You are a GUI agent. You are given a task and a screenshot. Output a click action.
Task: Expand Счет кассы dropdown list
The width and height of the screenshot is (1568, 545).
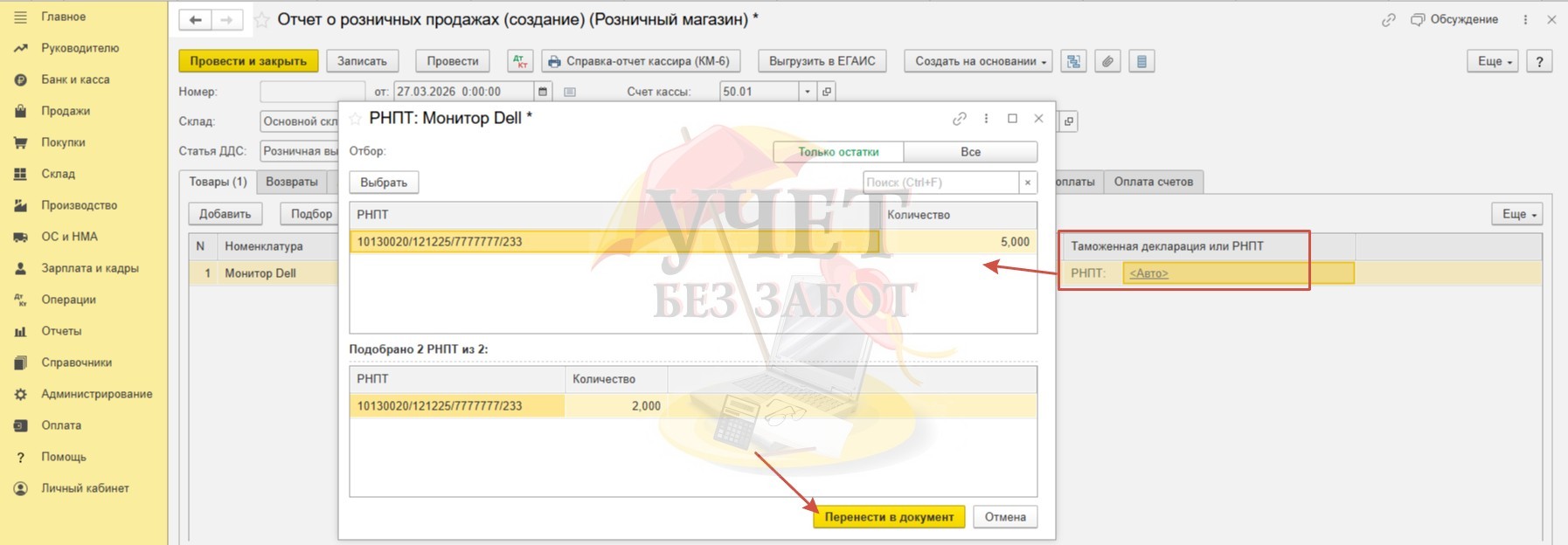[x=807, y=92]
